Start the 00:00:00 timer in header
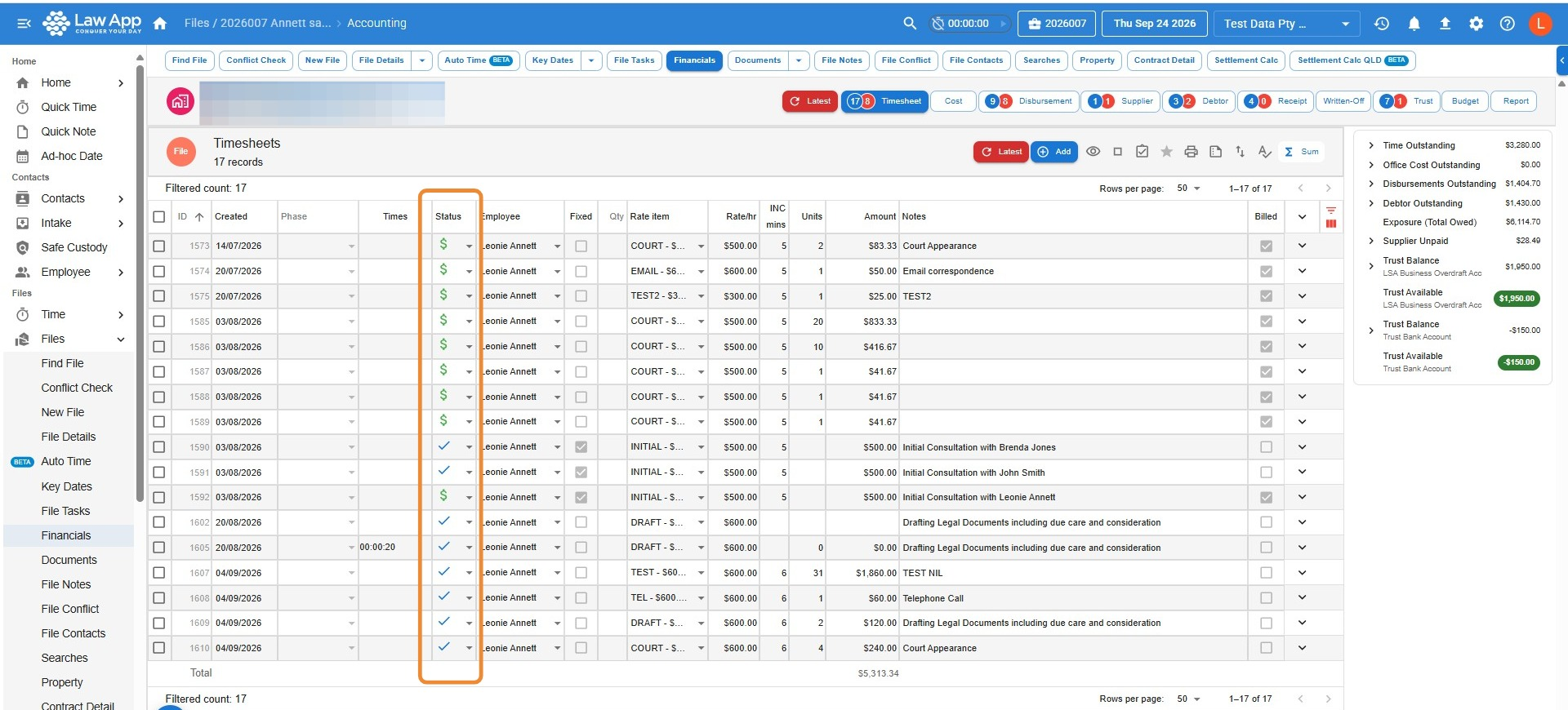This screenshot has width=1568, height=710. [x=1003, y=24]
